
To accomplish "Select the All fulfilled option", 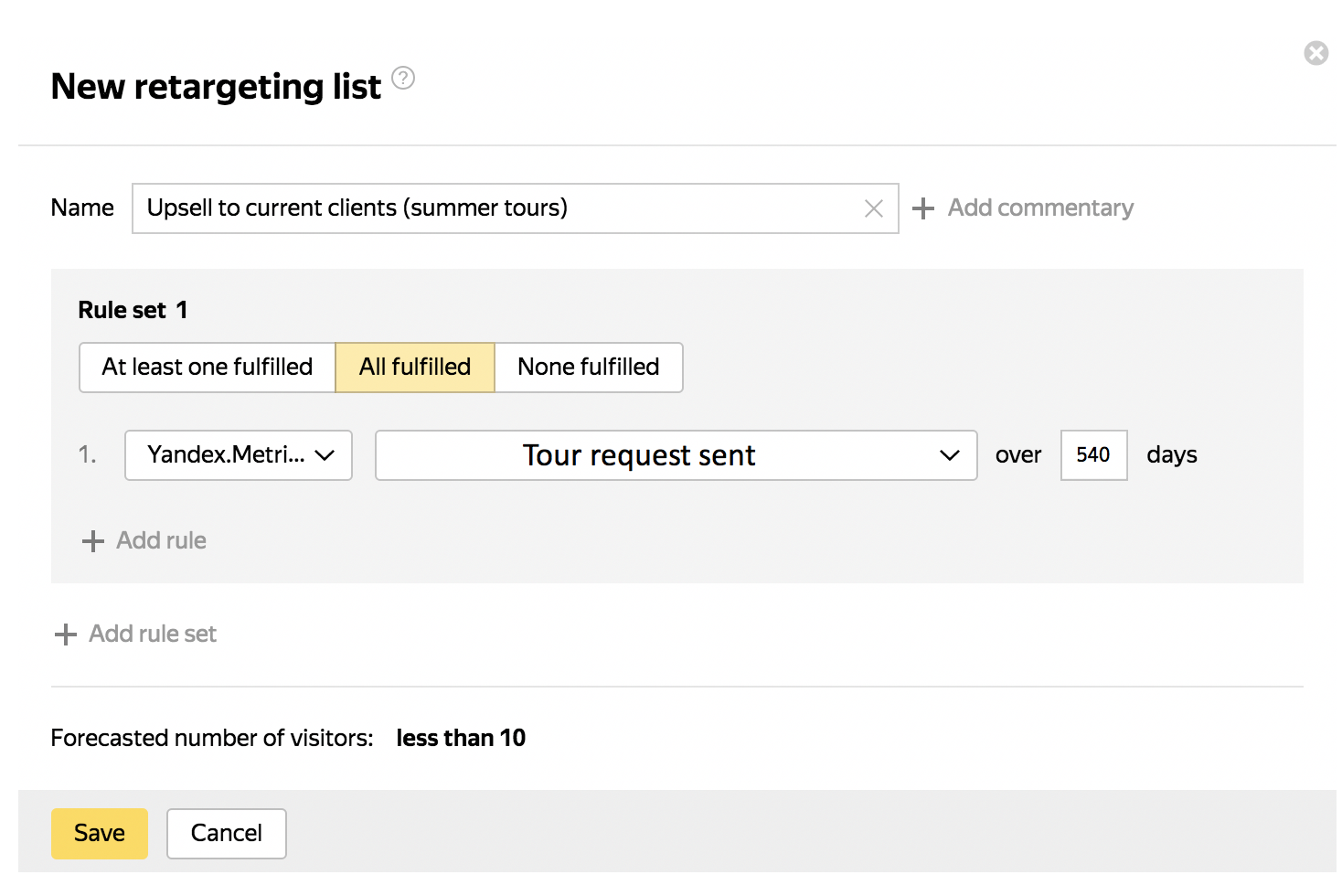I will tap(415, 368).
